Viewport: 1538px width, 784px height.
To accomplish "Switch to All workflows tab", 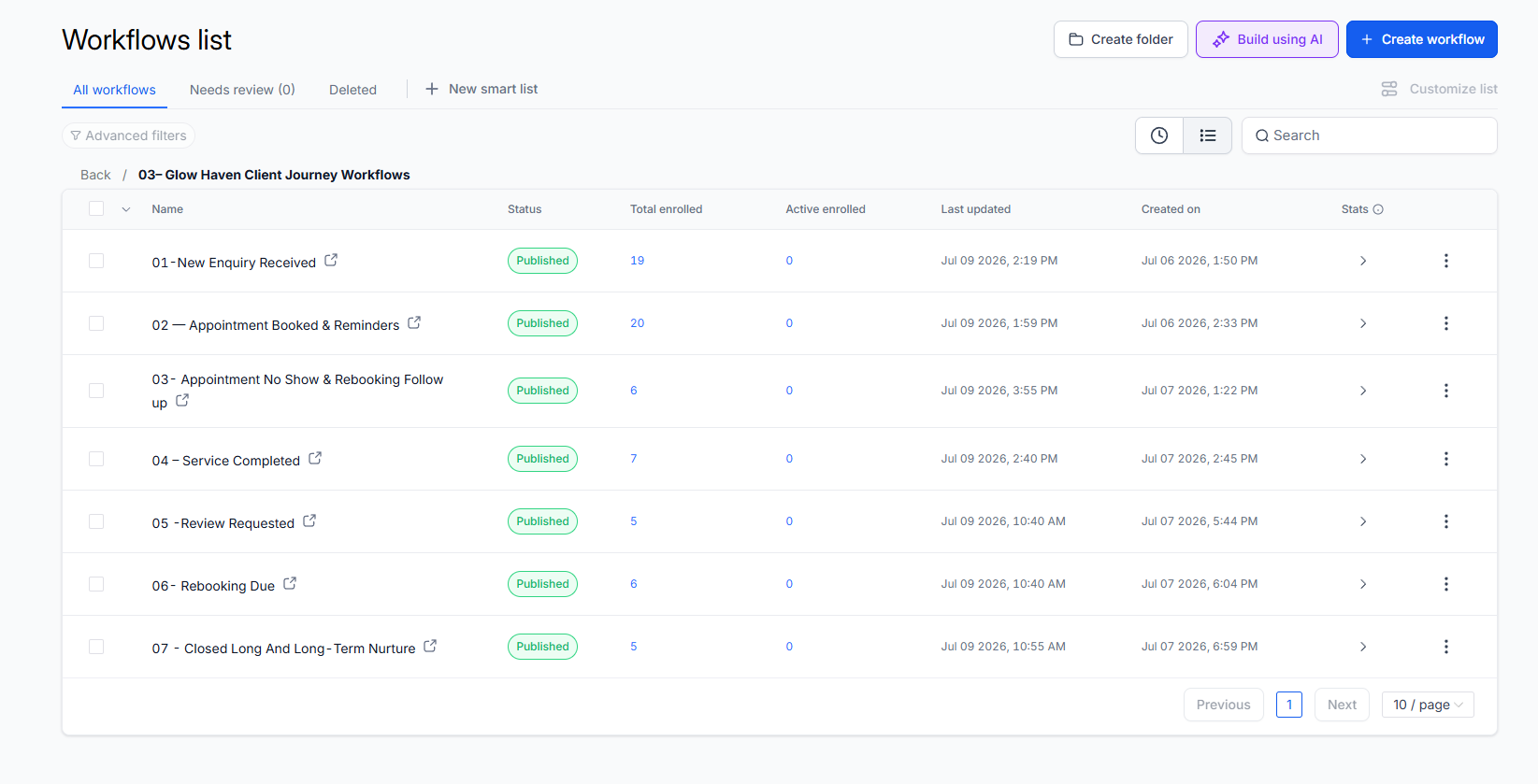I will 114,90.
